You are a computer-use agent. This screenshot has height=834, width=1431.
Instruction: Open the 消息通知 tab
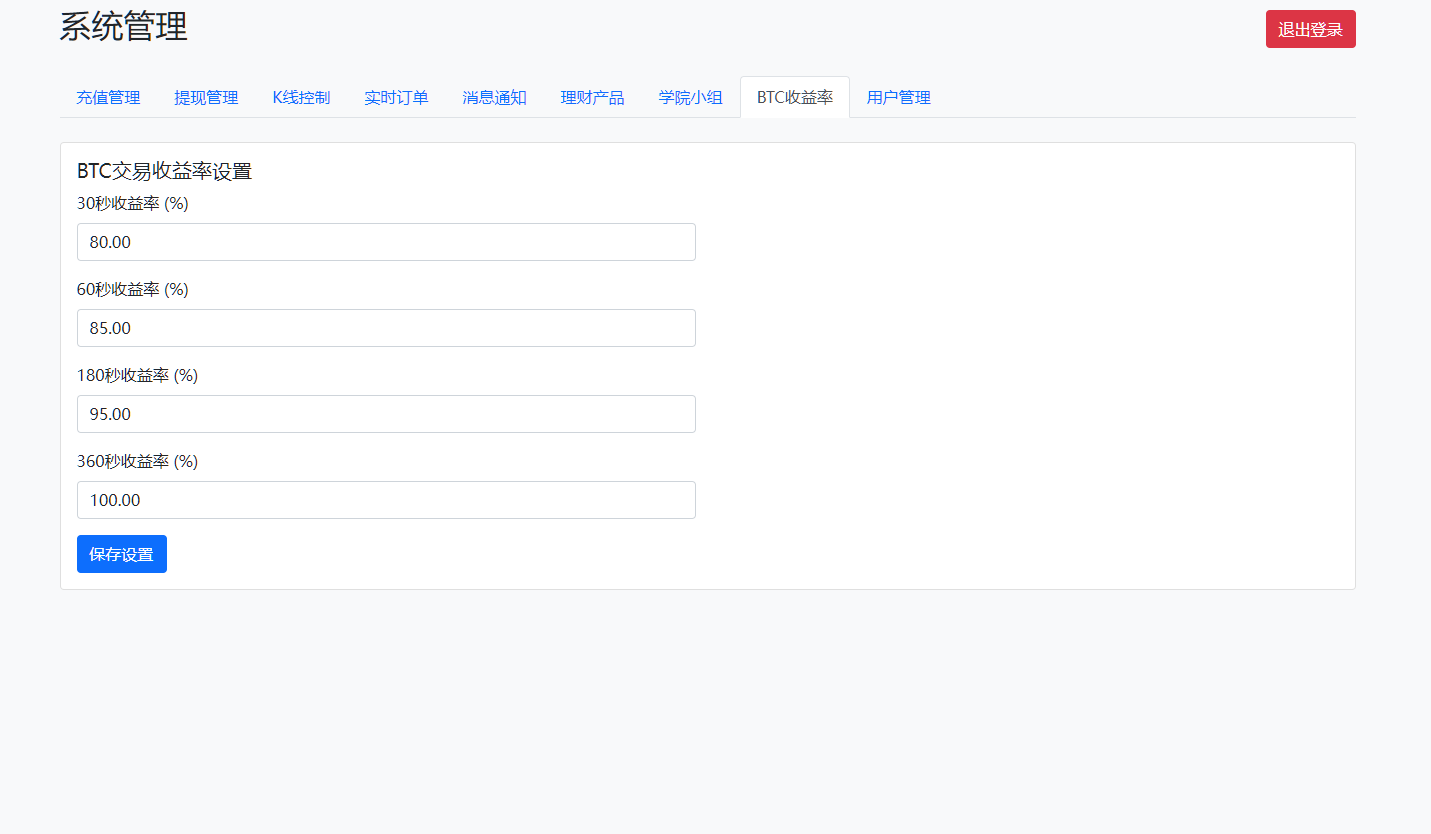(494, 97)
